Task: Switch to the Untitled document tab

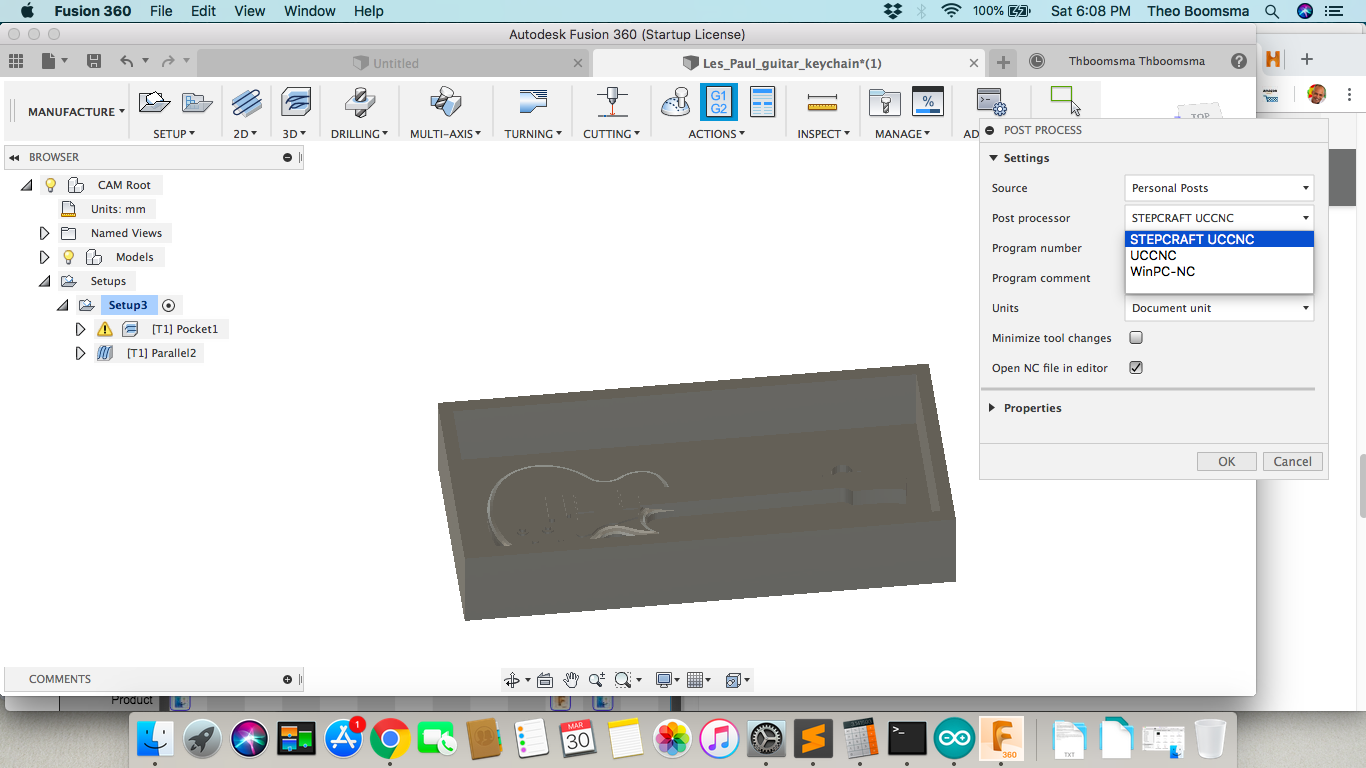Action: click(394, 63)
